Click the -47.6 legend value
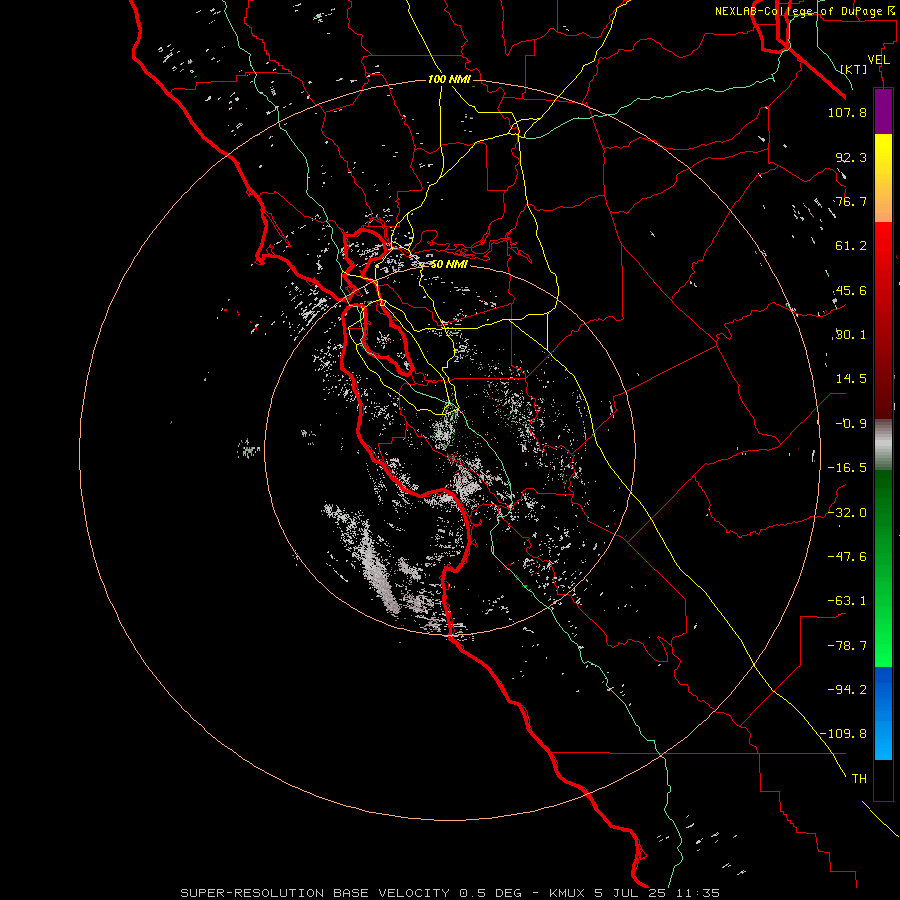 847,557
